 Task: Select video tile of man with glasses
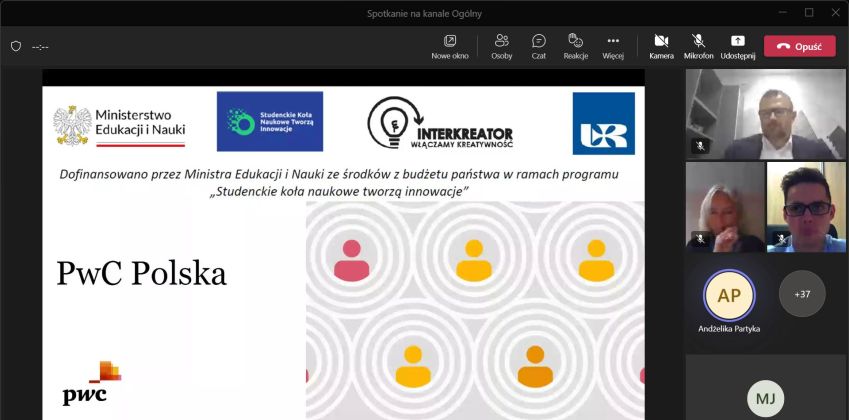click(x=805, y=207)
